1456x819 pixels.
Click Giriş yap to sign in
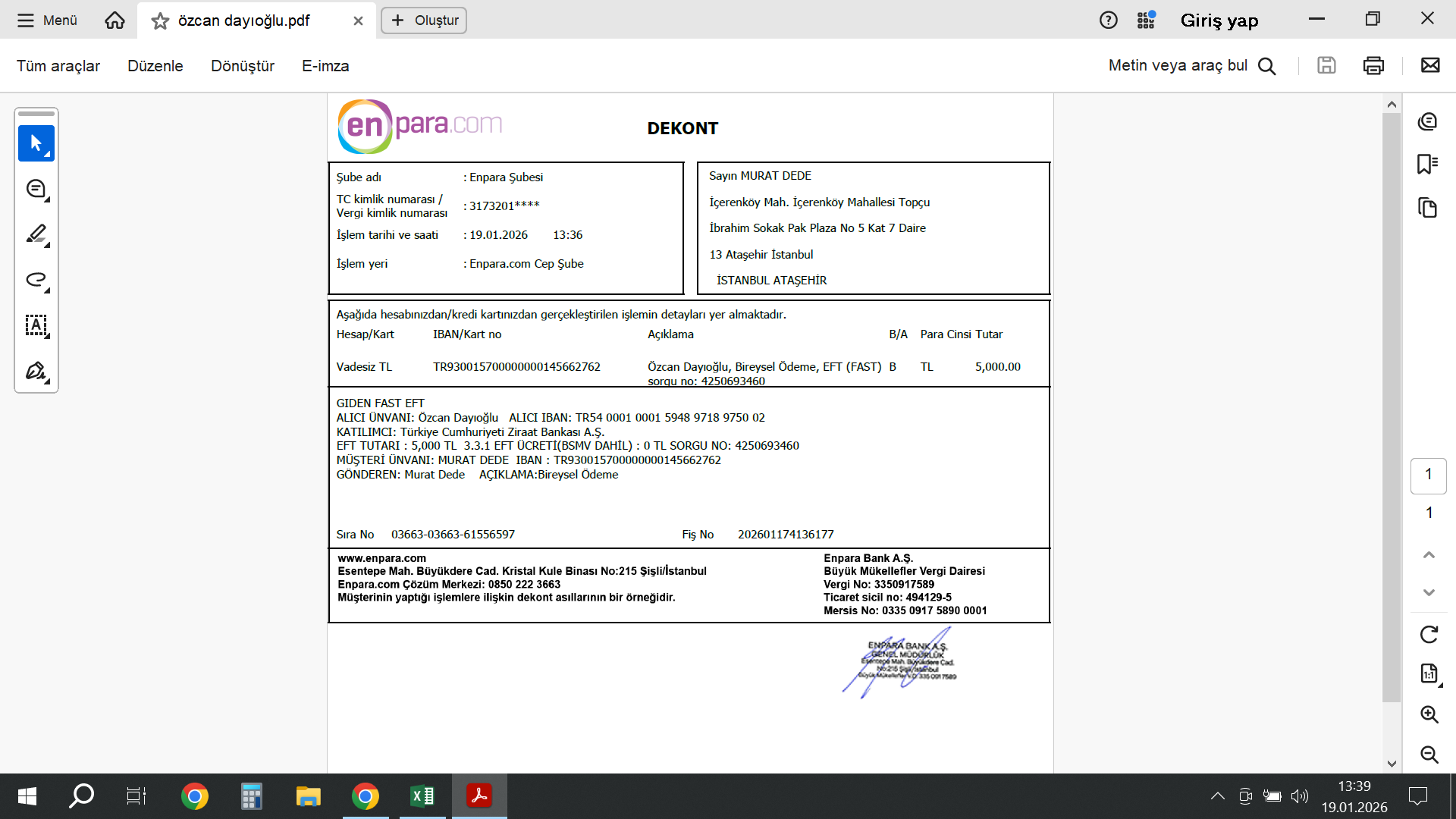[x=1219, y=20]
